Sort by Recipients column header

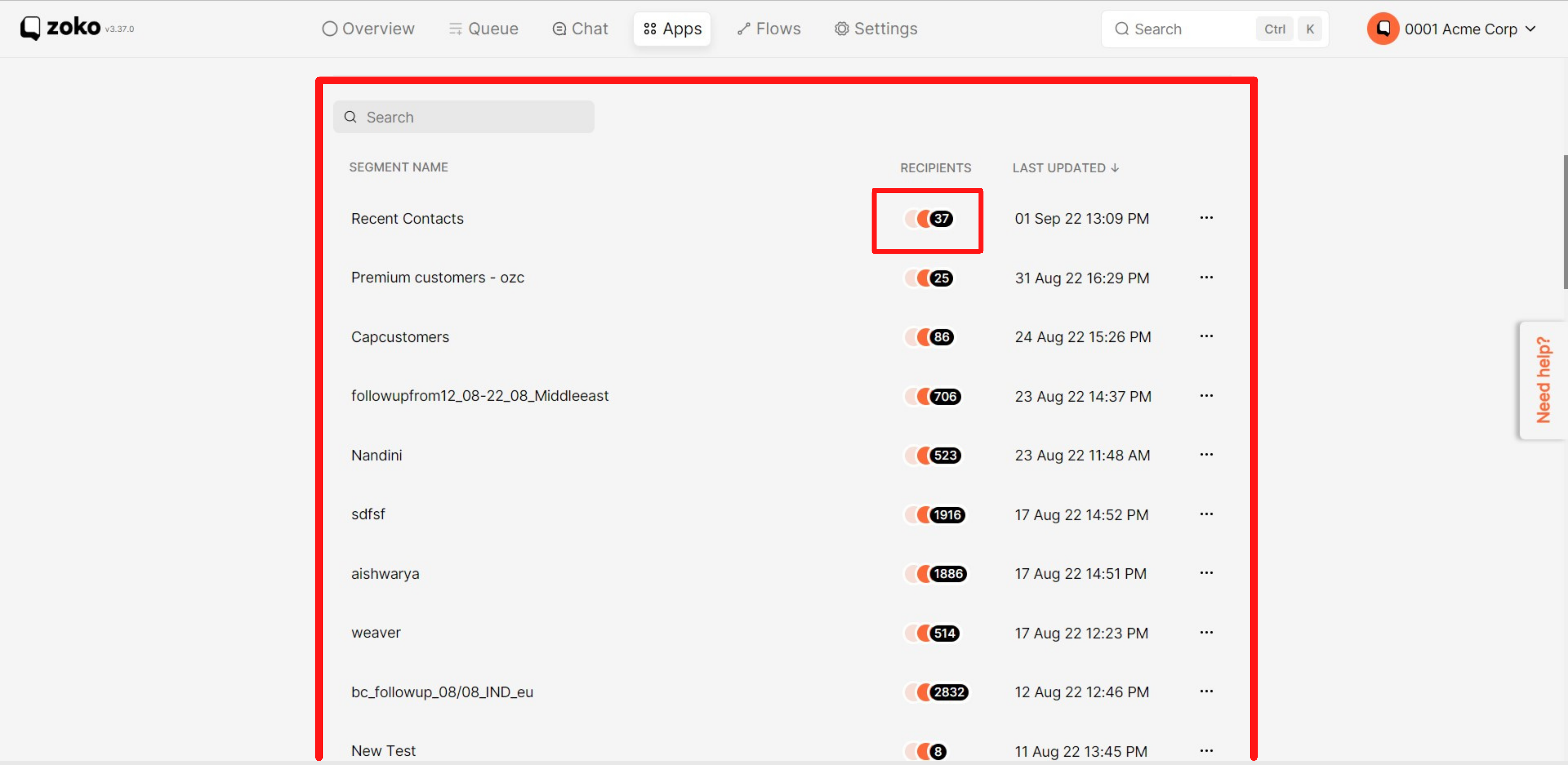coord(935,168)
